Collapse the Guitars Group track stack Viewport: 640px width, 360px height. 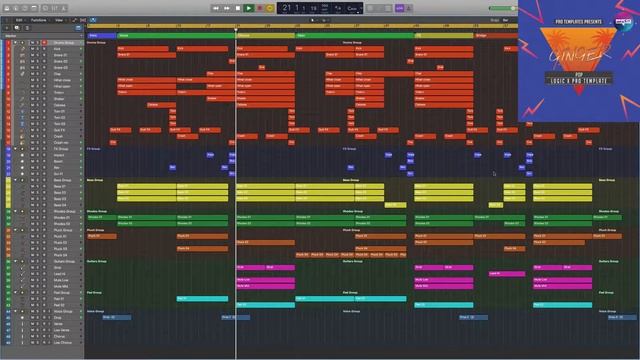click(16, 261)
